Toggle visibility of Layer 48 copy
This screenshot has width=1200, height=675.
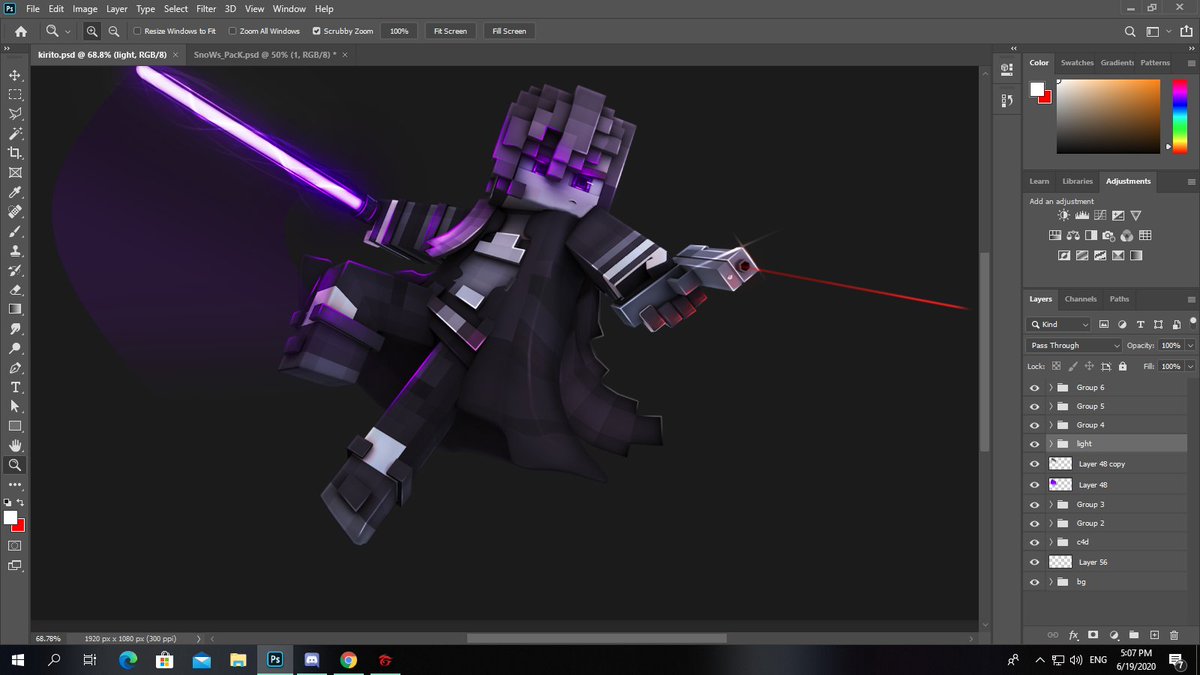coord(1034,464)
